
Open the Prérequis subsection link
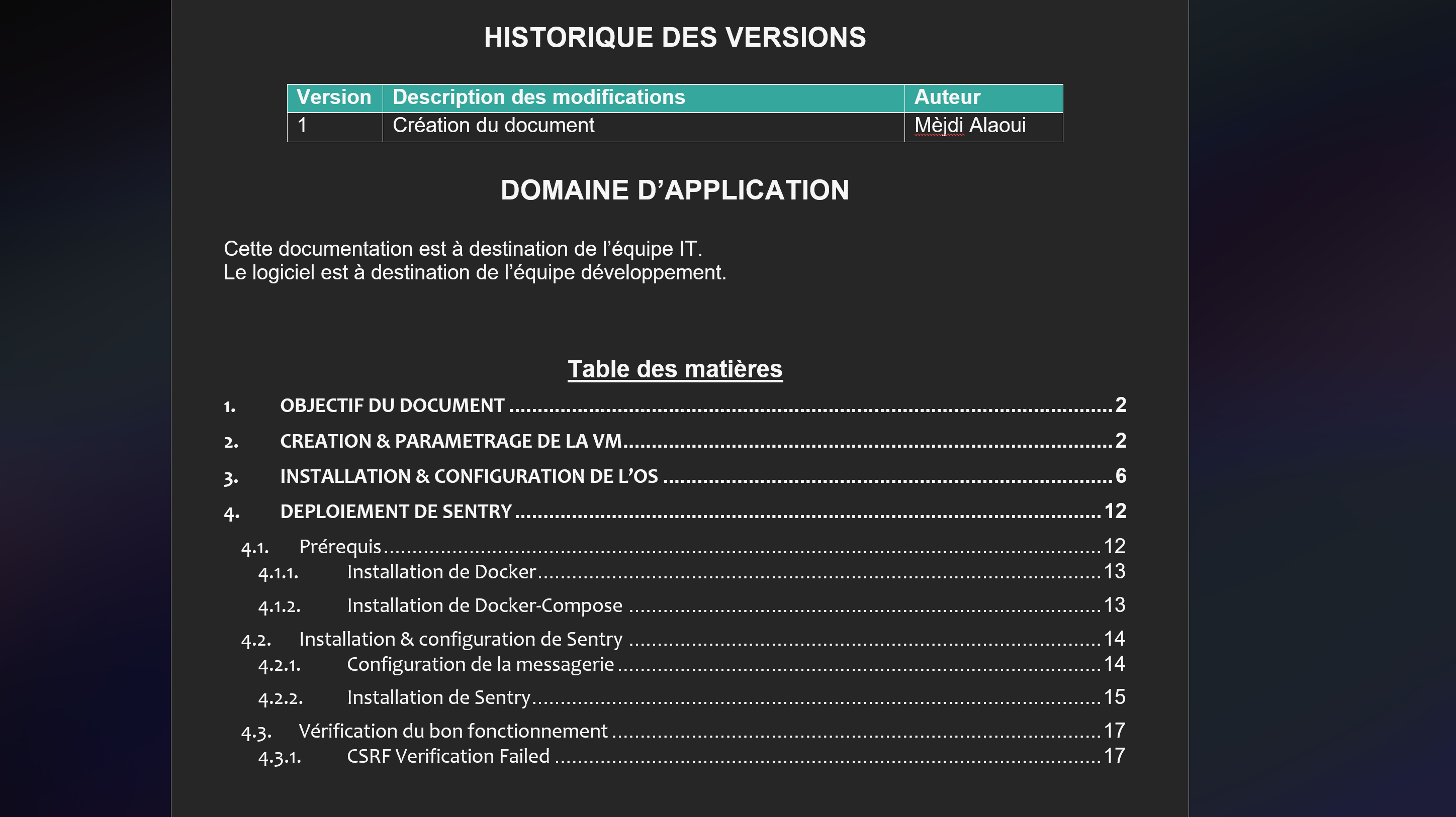[340, 547]
